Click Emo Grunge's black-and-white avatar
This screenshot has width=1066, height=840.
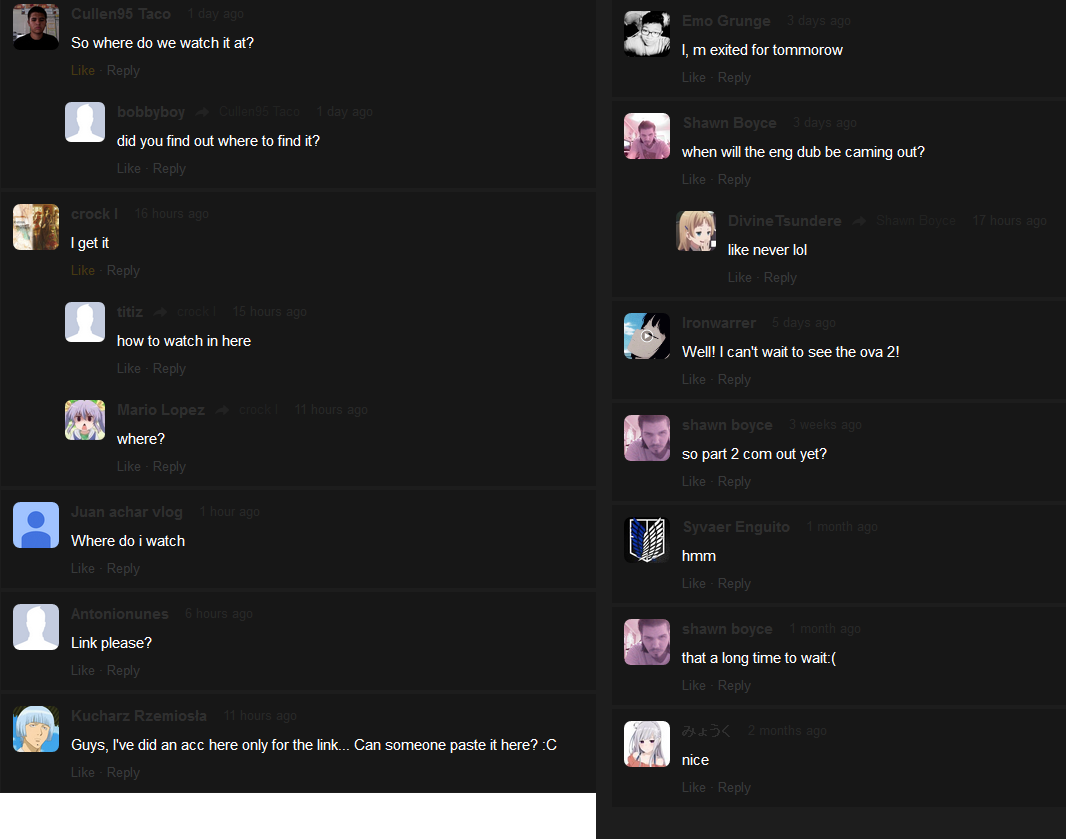point(647,34)
